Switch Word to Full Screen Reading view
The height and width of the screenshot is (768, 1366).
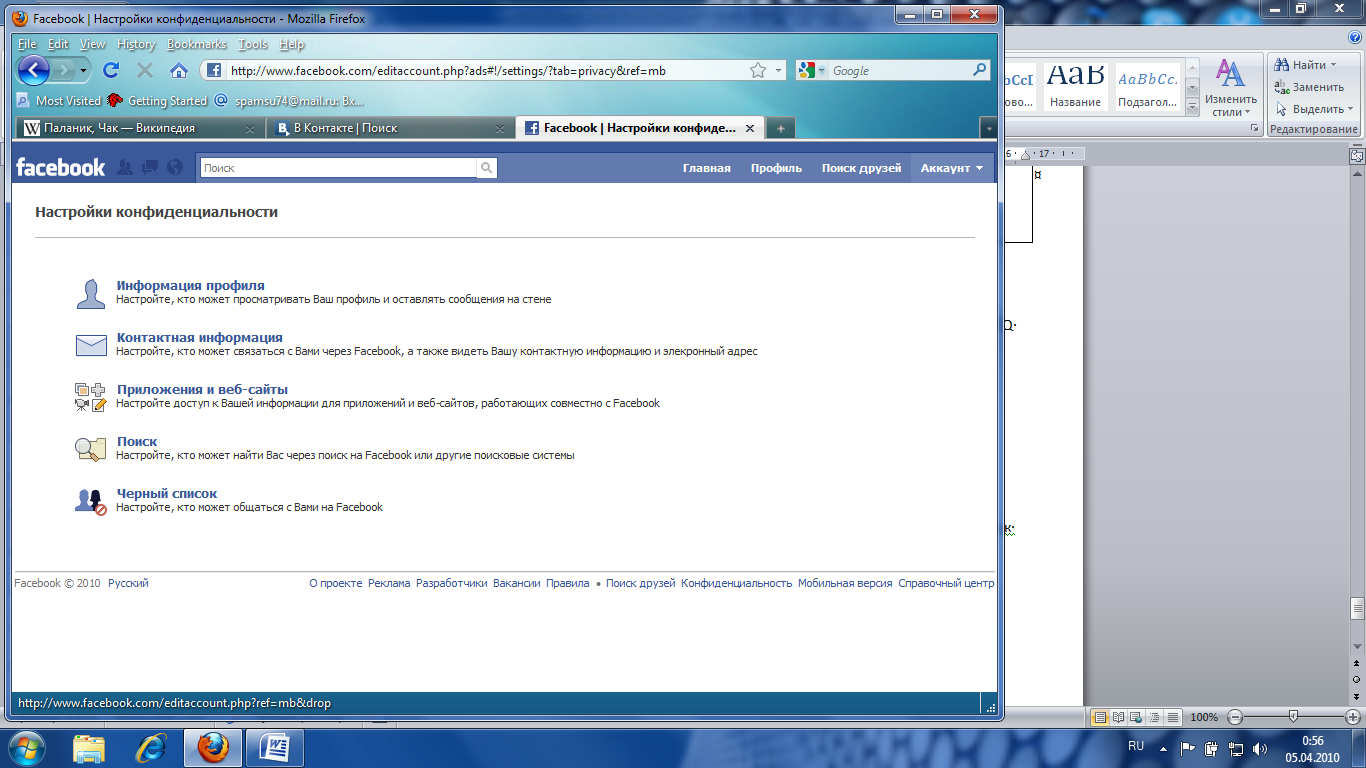(1118, 717)
